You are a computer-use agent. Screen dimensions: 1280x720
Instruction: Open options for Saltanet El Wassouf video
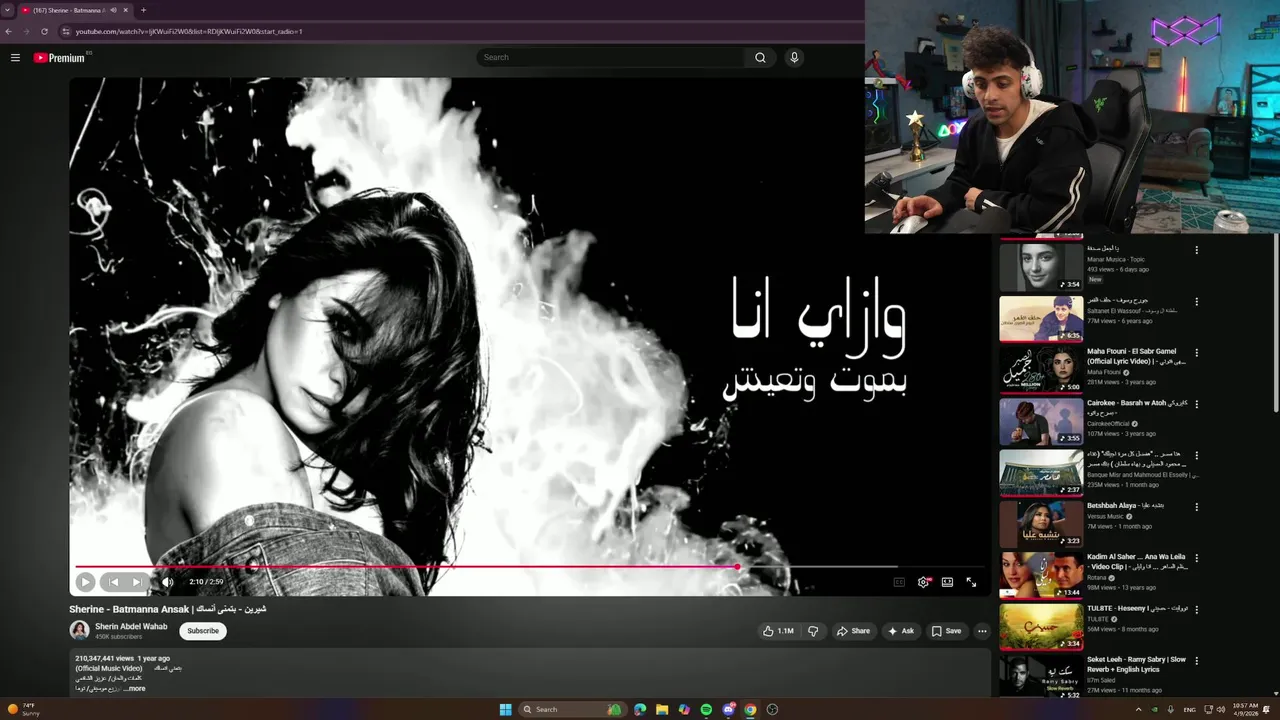tap(1196, 301)
